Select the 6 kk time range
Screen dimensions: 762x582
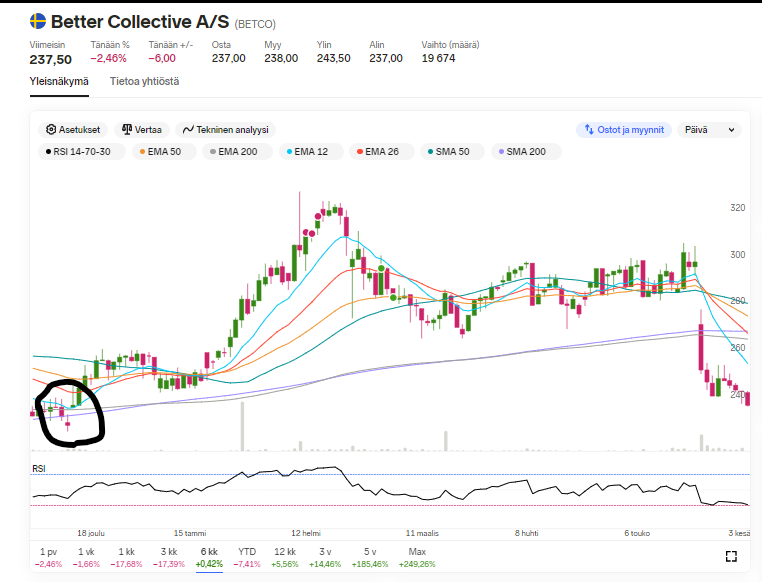pos(209,557)
